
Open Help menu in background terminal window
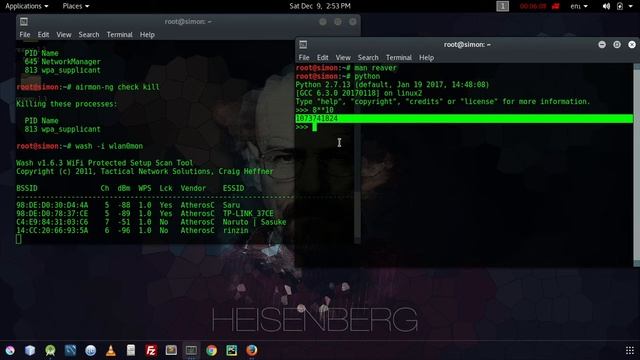pyautogui.click(x=147, y=35)
